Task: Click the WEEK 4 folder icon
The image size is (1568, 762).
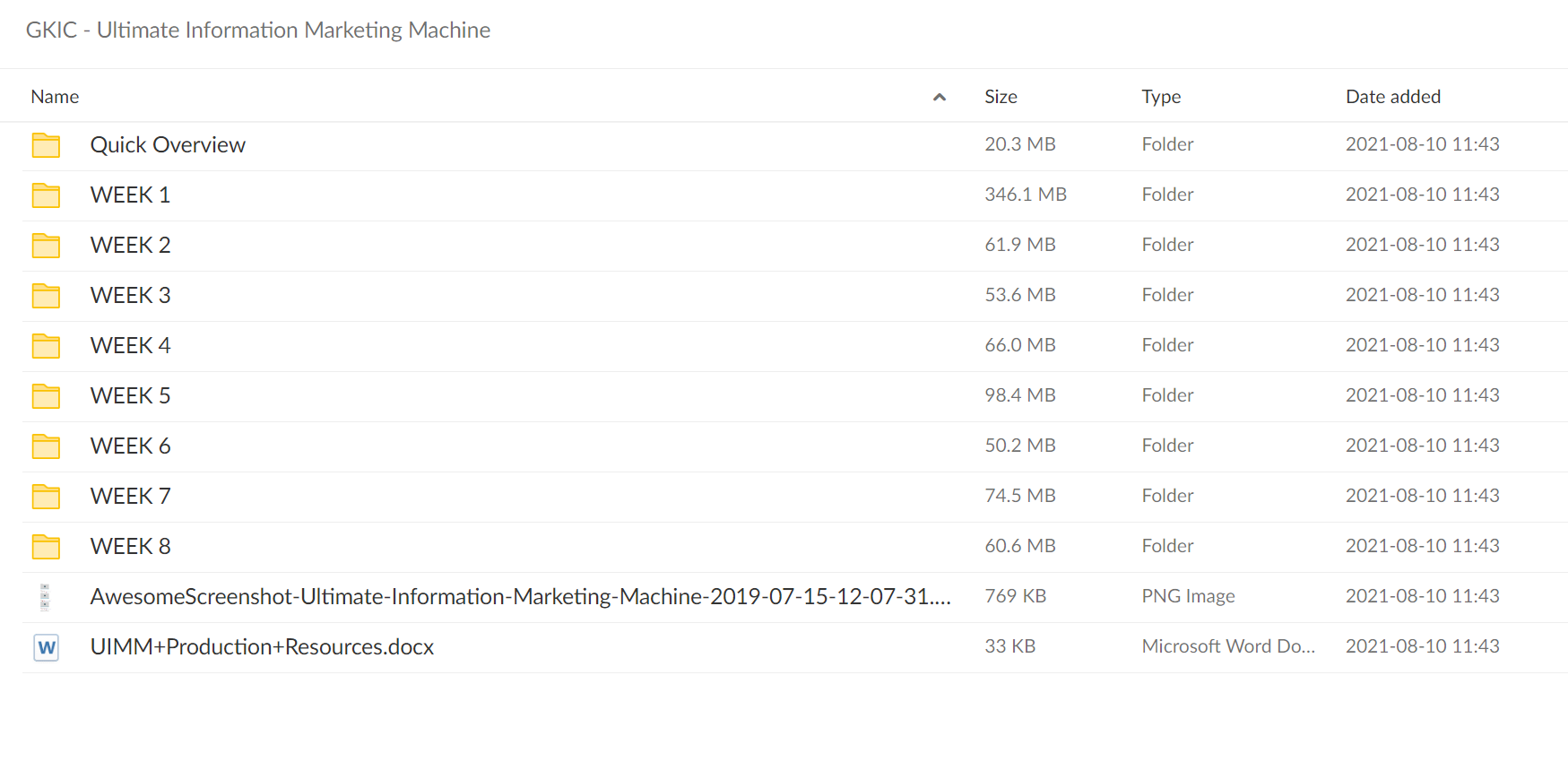Action: point(46,346)
